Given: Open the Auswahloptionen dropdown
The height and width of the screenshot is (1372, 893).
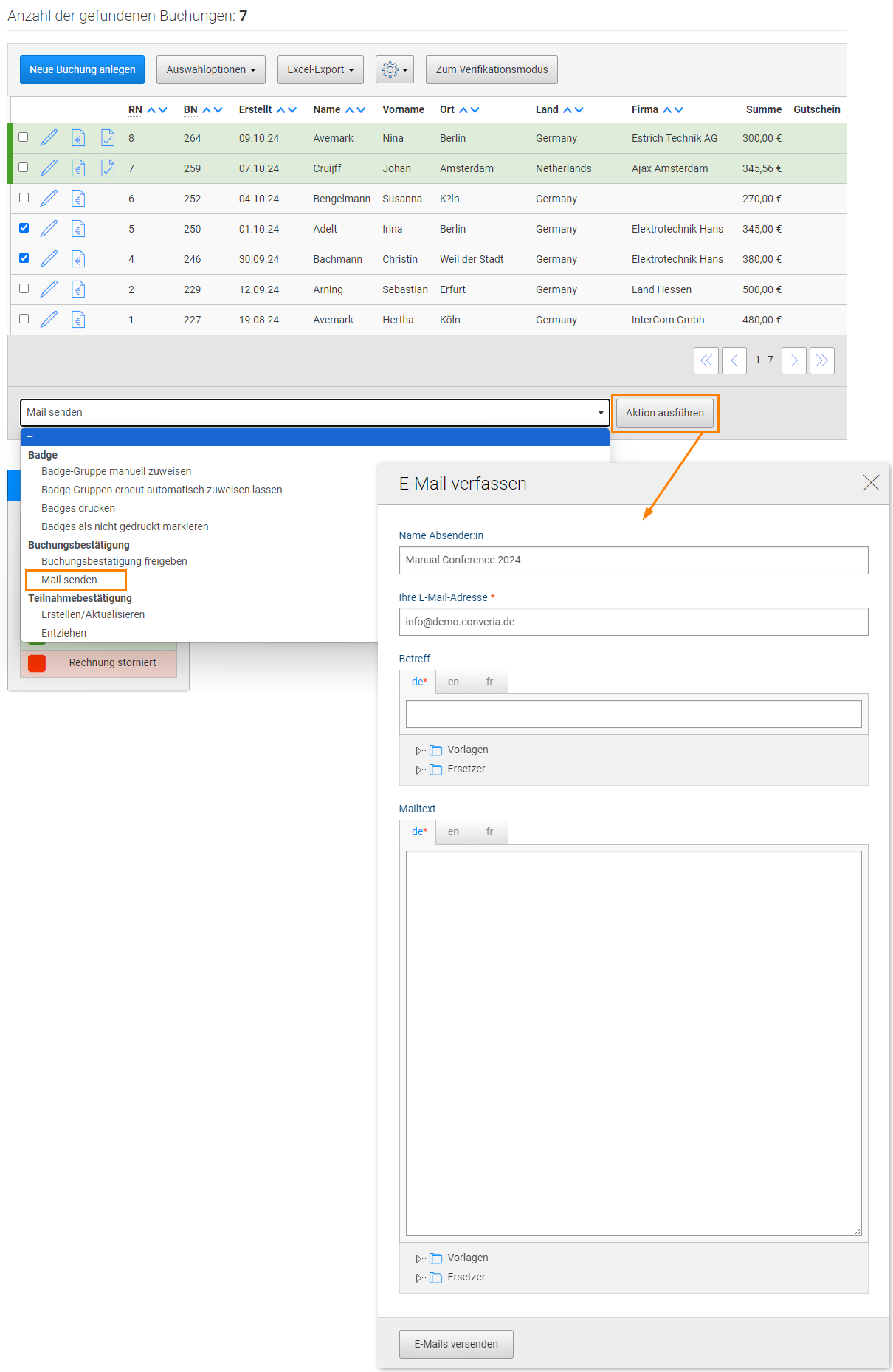Looking at the screenshot, I should [210, 69].
